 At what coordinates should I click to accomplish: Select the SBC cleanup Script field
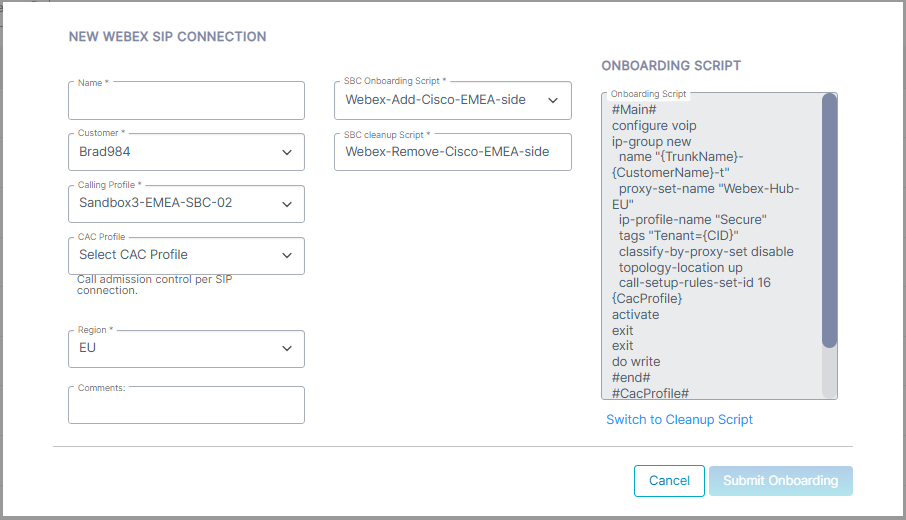point(452,152)
